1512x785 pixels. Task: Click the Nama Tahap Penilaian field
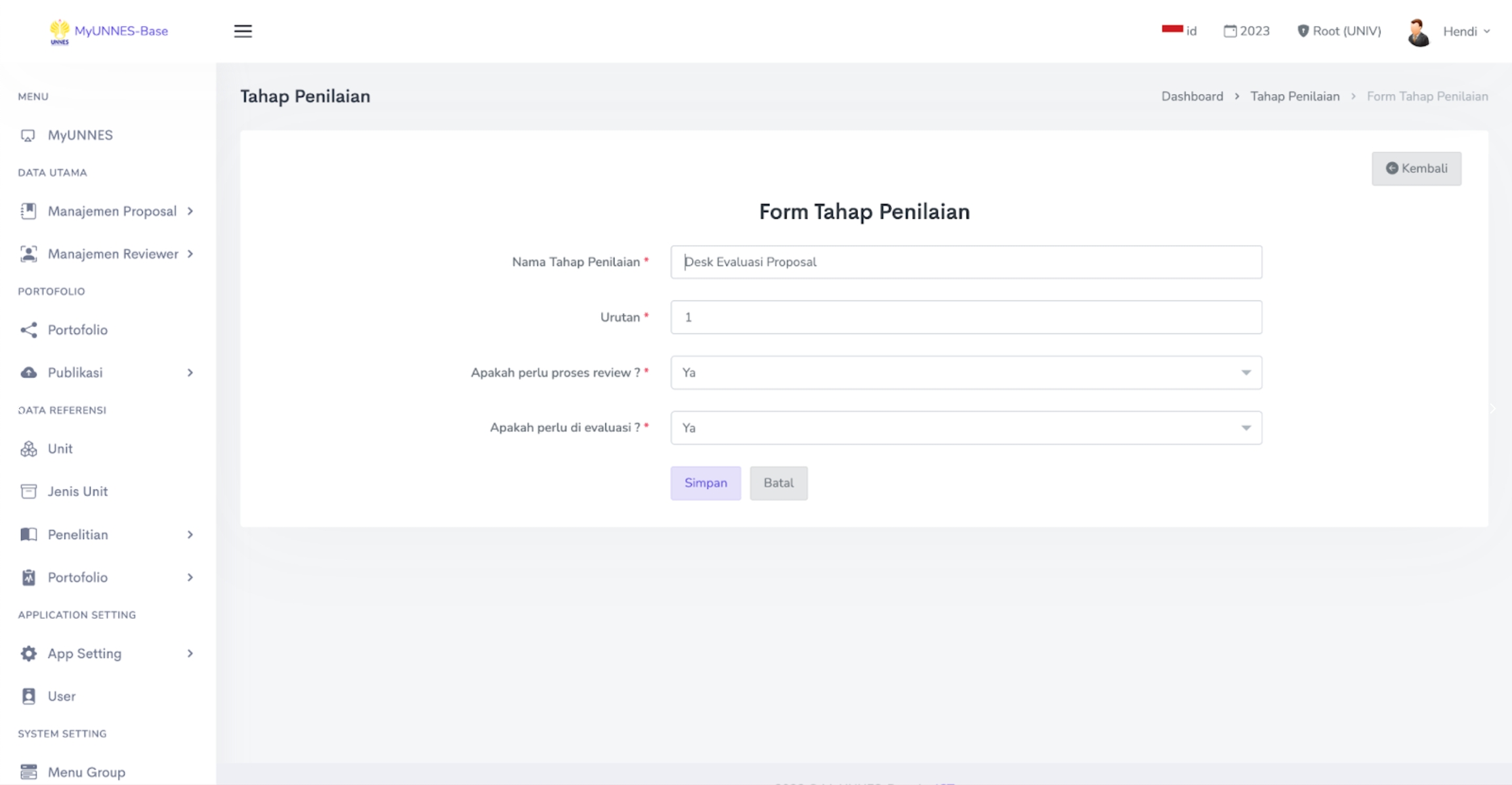tap(965, 262)
